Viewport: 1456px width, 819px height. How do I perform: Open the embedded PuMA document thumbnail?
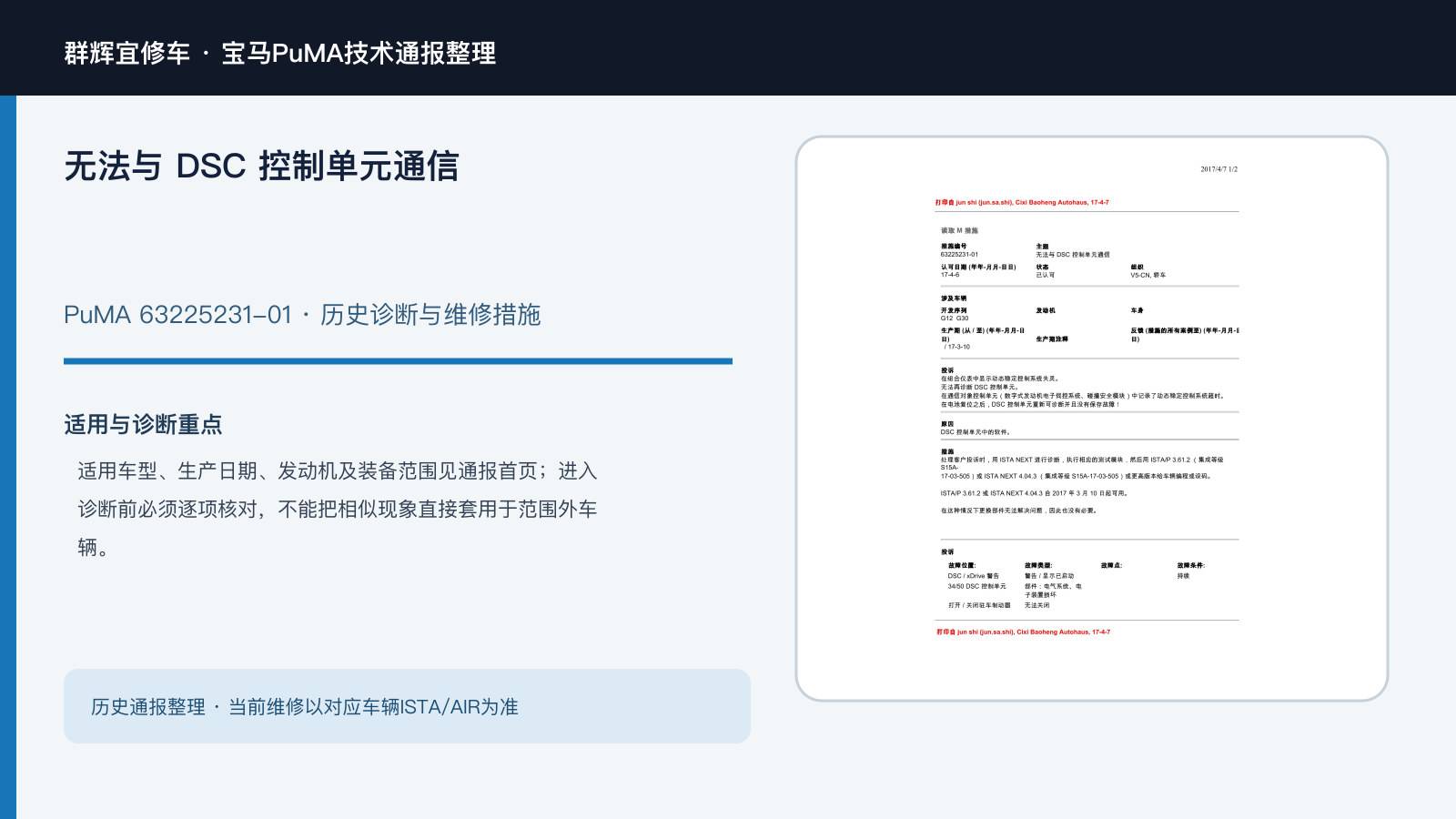(1092, 419)
